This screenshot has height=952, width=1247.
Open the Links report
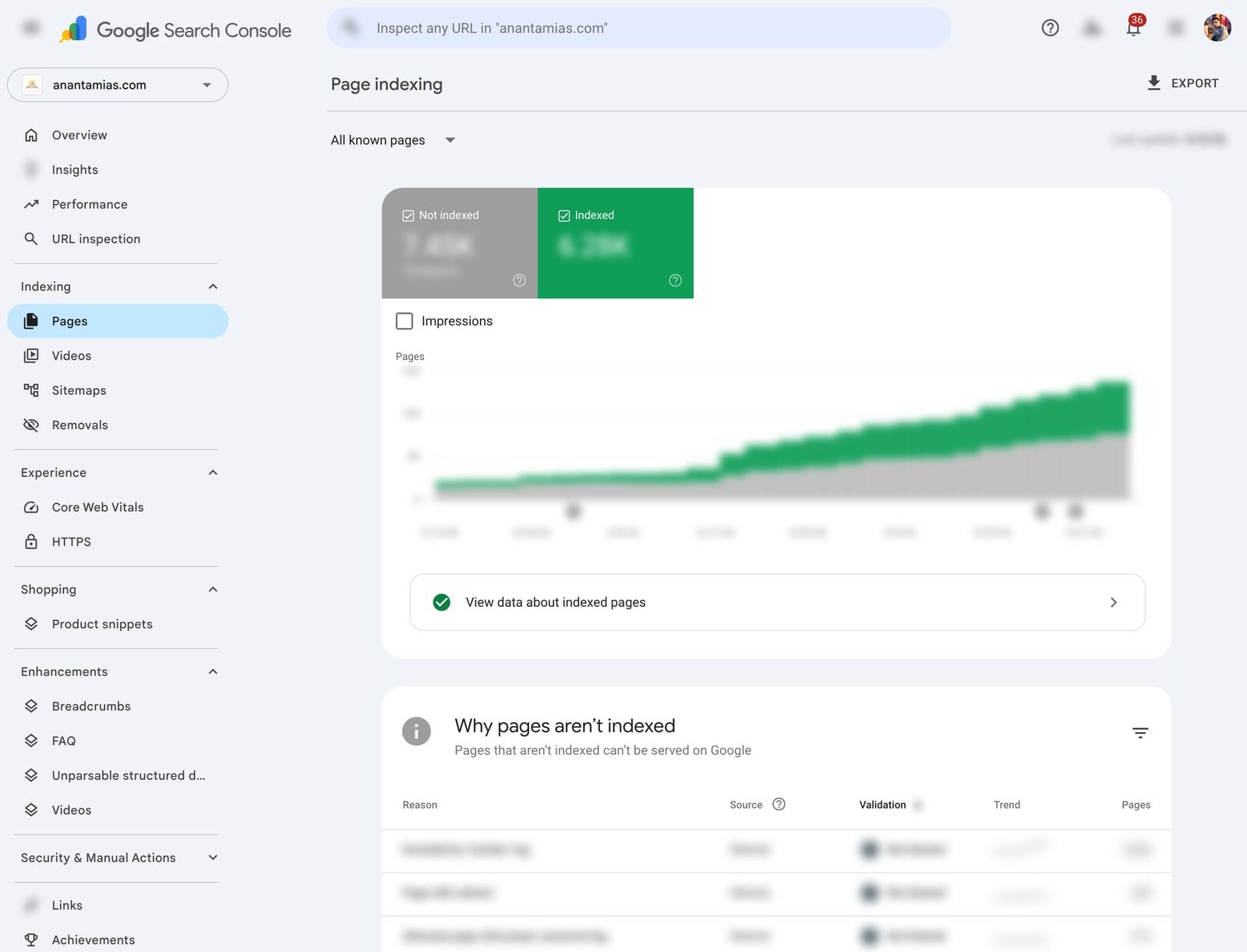pos(118,905)
